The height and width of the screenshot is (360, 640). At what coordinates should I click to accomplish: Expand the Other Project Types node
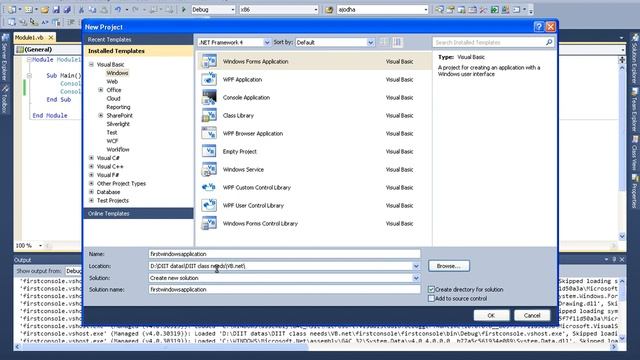click(91, 183)
